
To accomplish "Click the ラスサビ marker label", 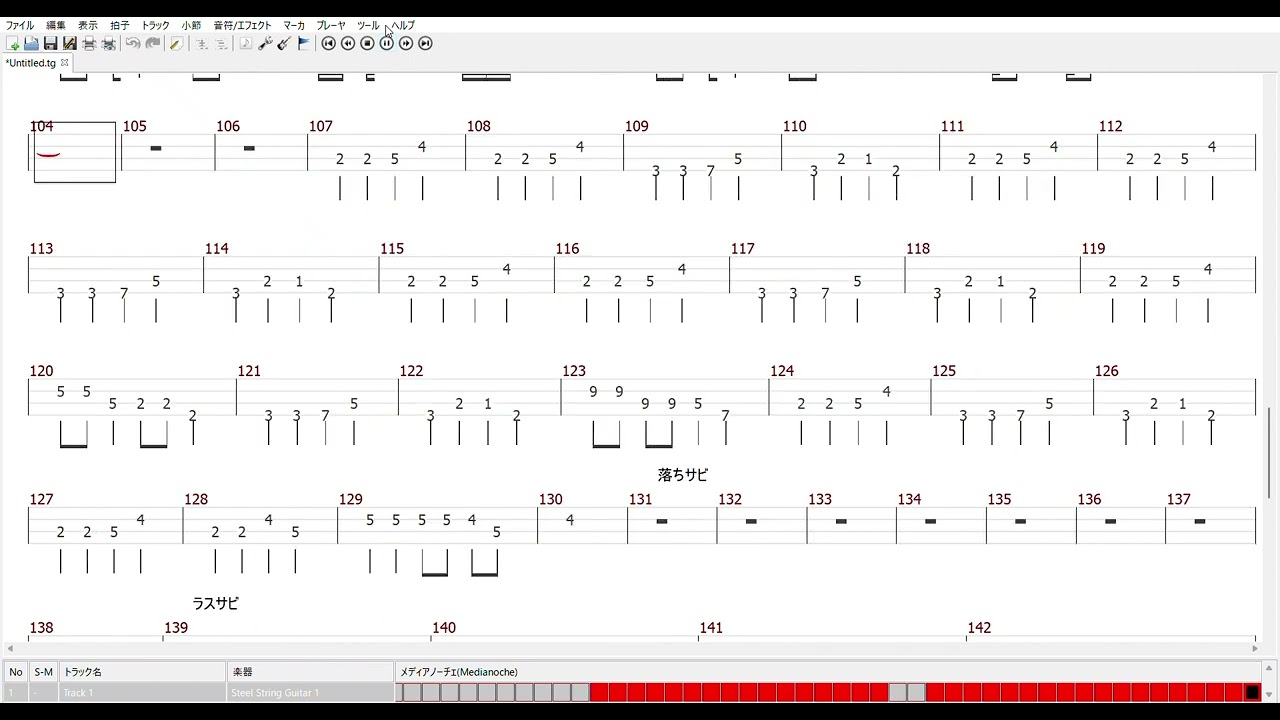I will click(x=216, y=603).
